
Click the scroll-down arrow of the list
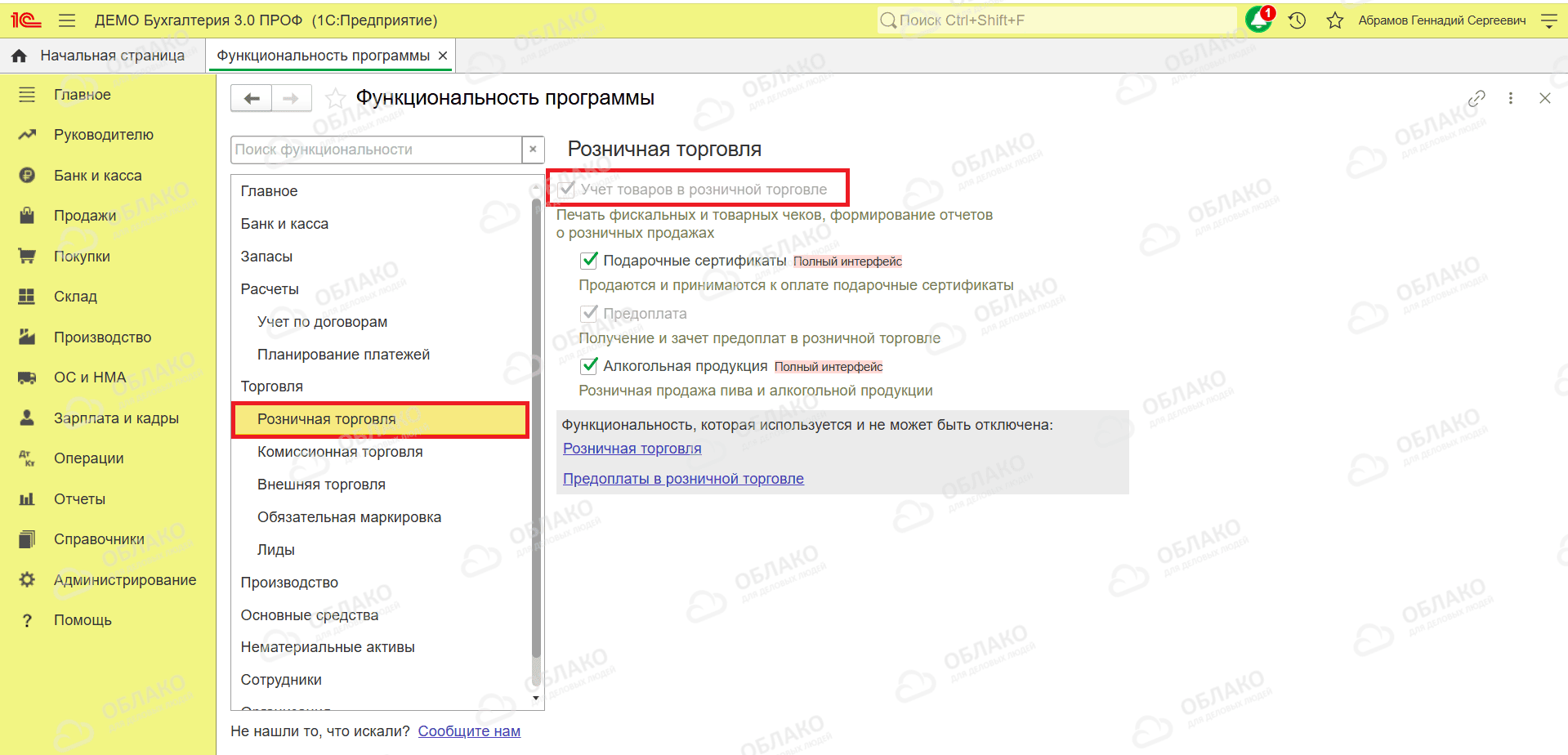pyautogui.click(x=536, y=698)
